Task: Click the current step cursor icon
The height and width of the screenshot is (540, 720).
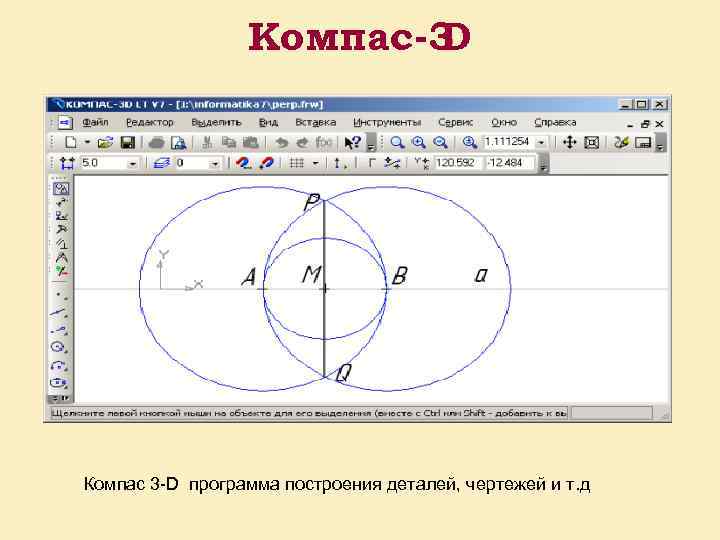Action: (x=68, y=163)
